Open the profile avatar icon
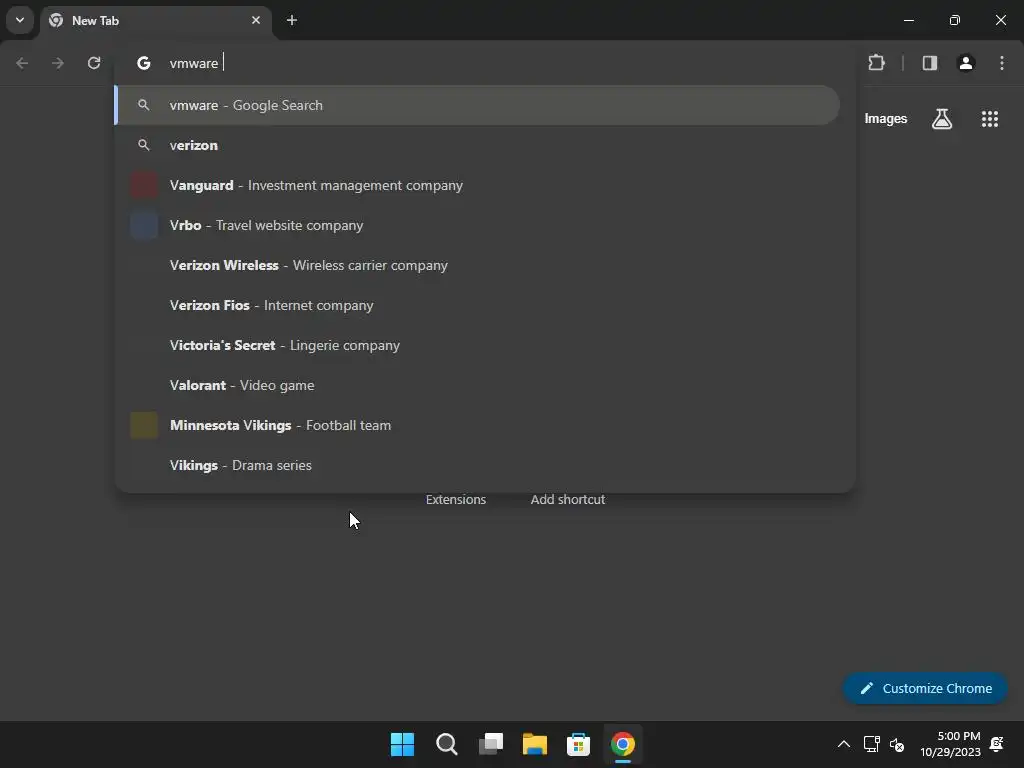This screenshot has height=768, width=1024. click(966, 63)
